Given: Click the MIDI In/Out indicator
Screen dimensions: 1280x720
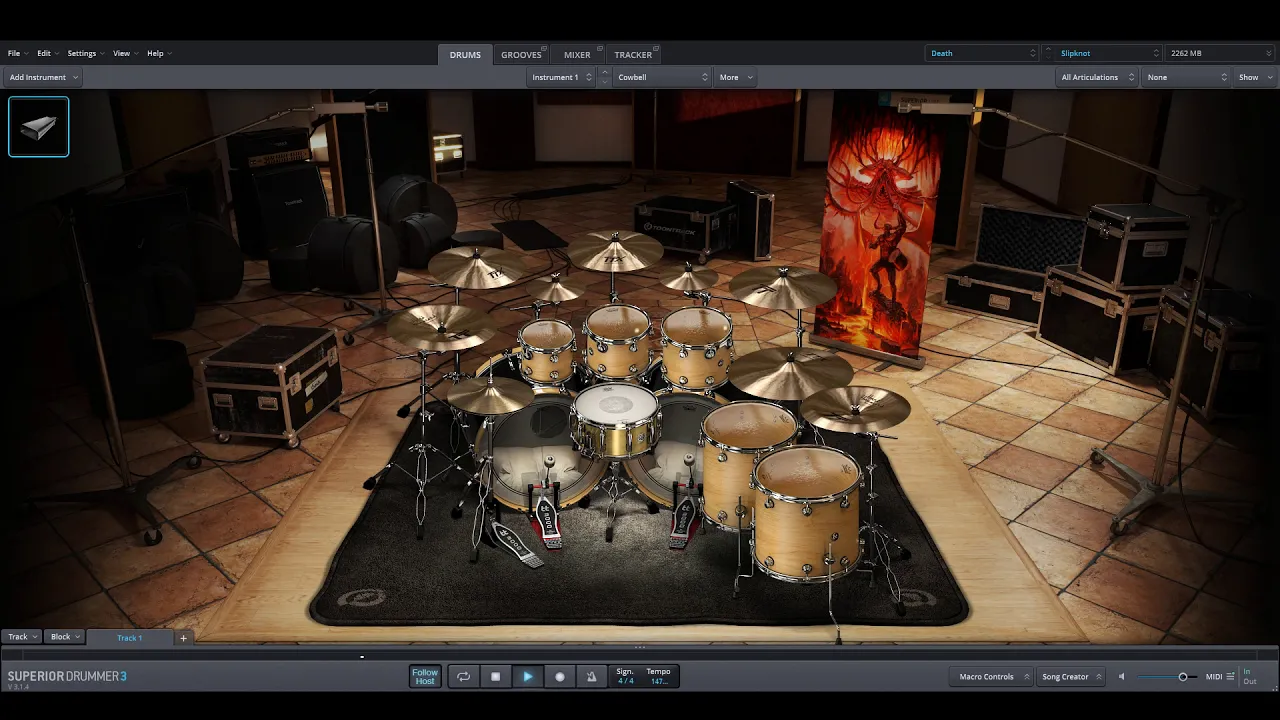Looking at the screenshot, I should pos(1250,677).
